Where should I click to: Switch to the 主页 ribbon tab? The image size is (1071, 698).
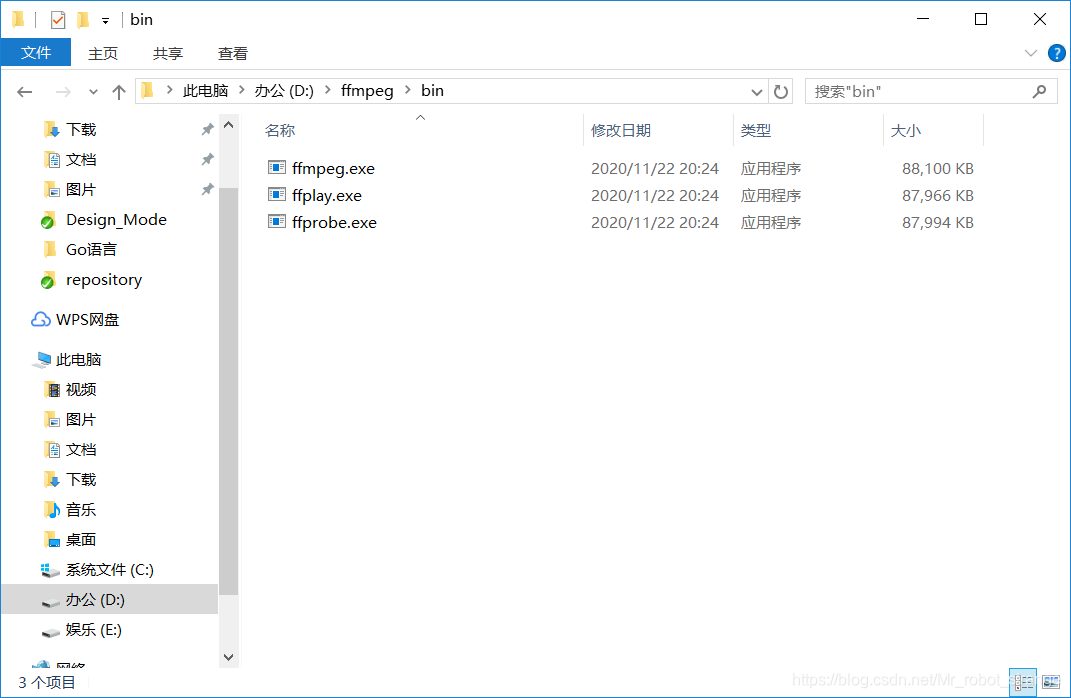point(103,53)
